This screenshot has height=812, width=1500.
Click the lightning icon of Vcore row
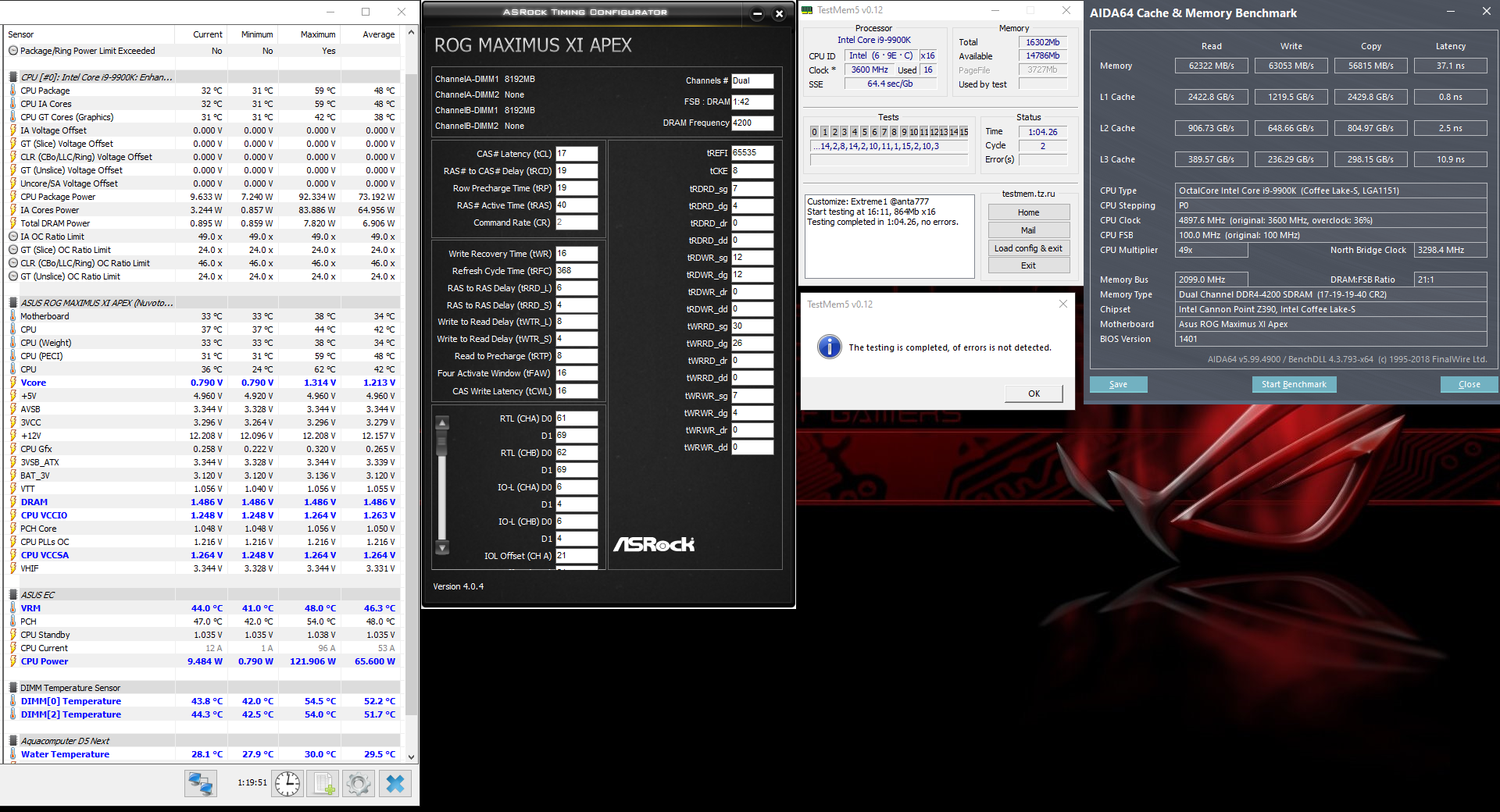pyautogui.click(x=13, y=383)
